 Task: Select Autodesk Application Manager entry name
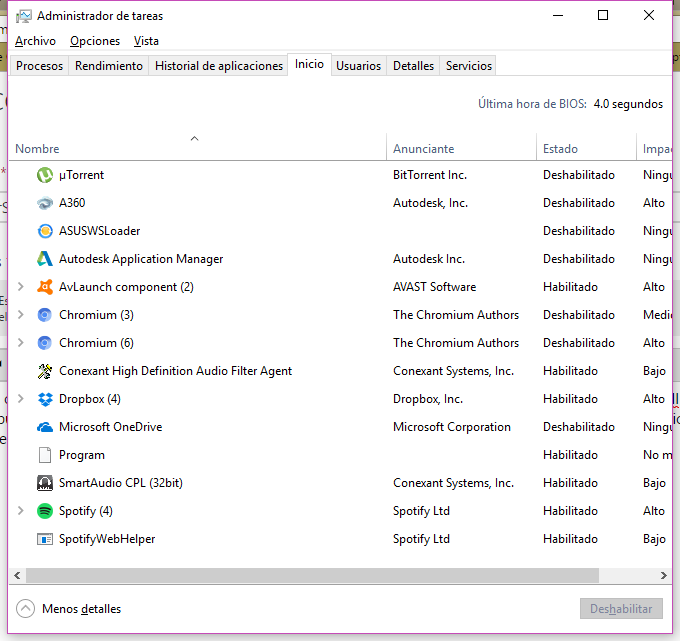click(141, 259)
